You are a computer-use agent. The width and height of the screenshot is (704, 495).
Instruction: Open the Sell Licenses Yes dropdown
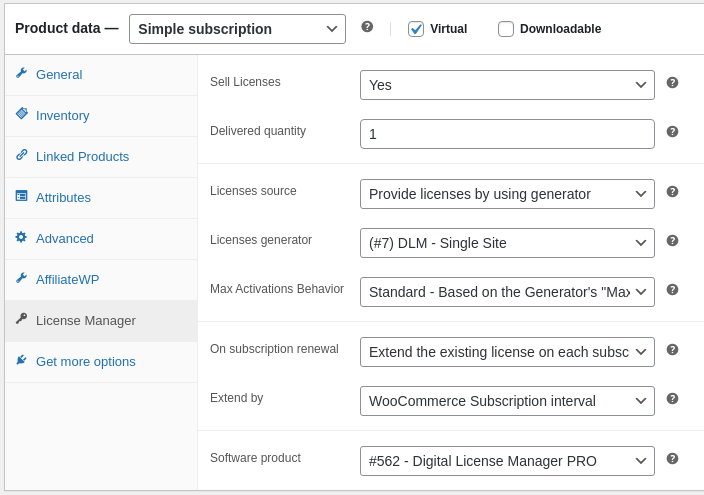[x=507, y=85]
